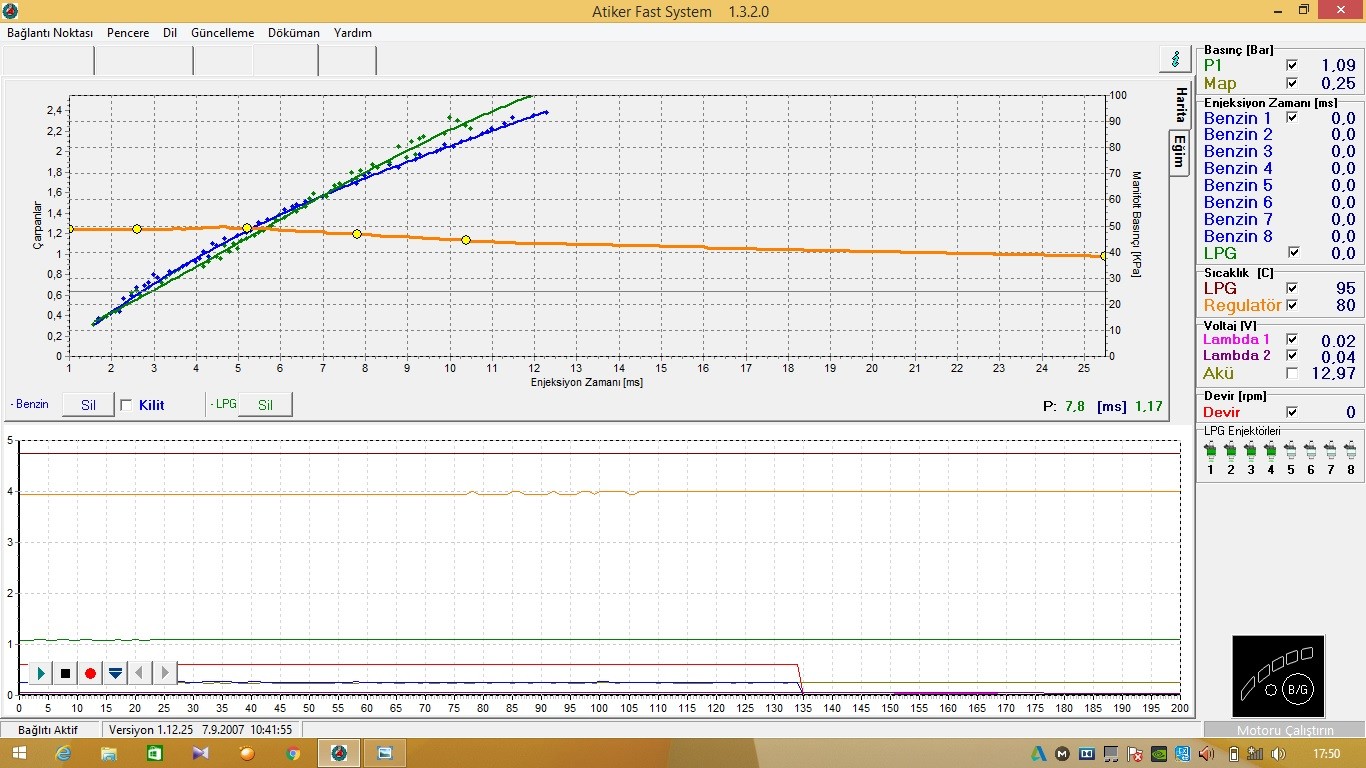Step backward with the left arrow button
Viewport: 1366px width, 768px height.
140,673
